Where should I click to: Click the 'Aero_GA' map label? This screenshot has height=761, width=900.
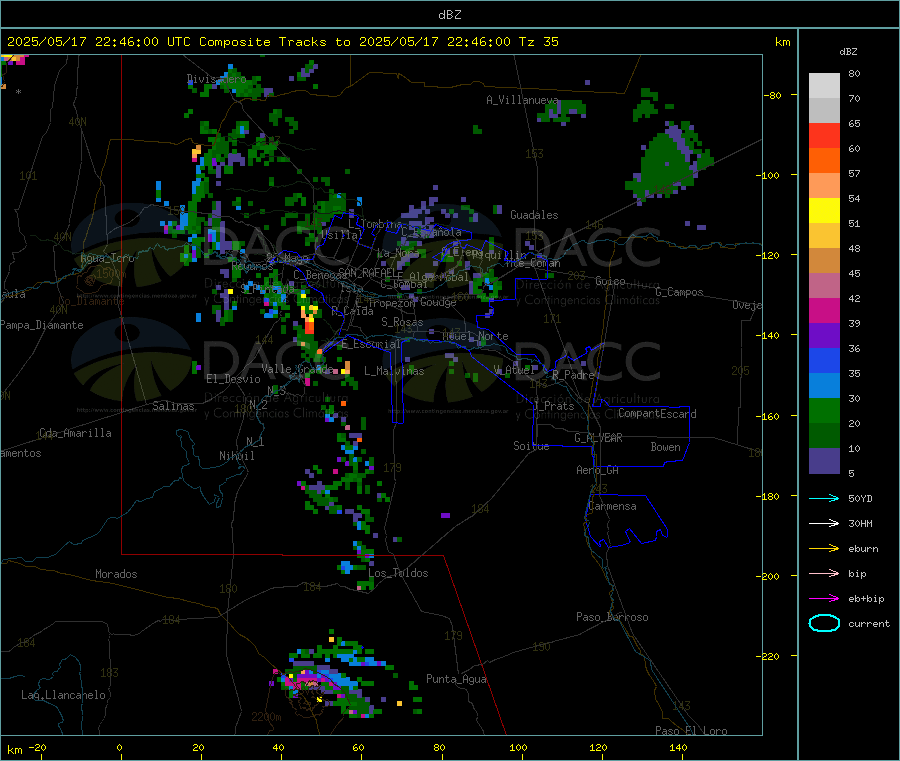click(597, 471)
